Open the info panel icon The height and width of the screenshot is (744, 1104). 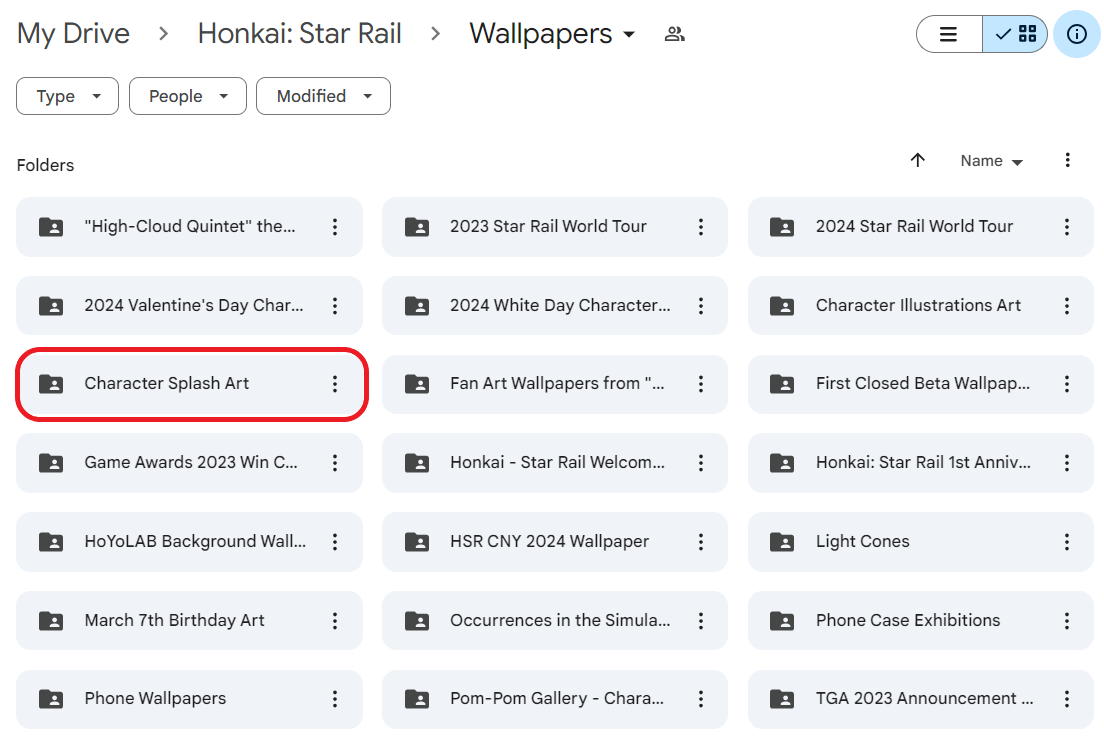coord(1076,34)
